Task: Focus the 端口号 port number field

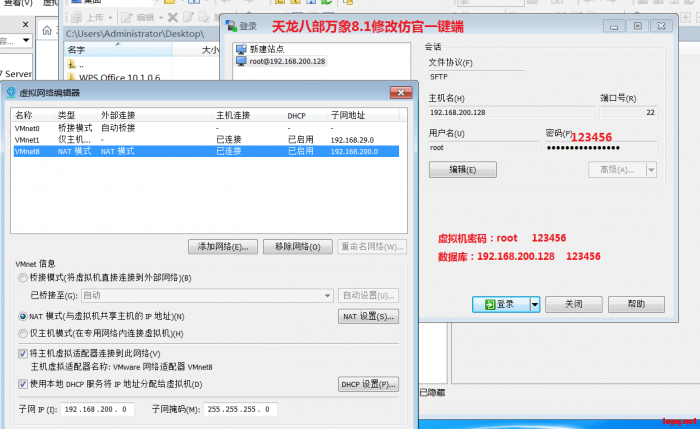Action: click(x=628, y=112)
